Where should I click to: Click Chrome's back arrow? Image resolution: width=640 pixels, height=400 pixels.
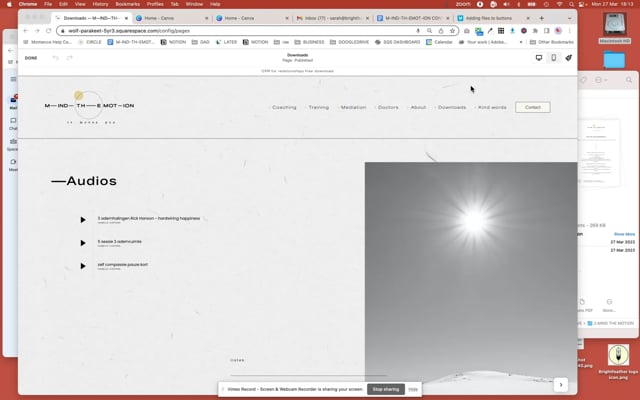pos(26,31)
